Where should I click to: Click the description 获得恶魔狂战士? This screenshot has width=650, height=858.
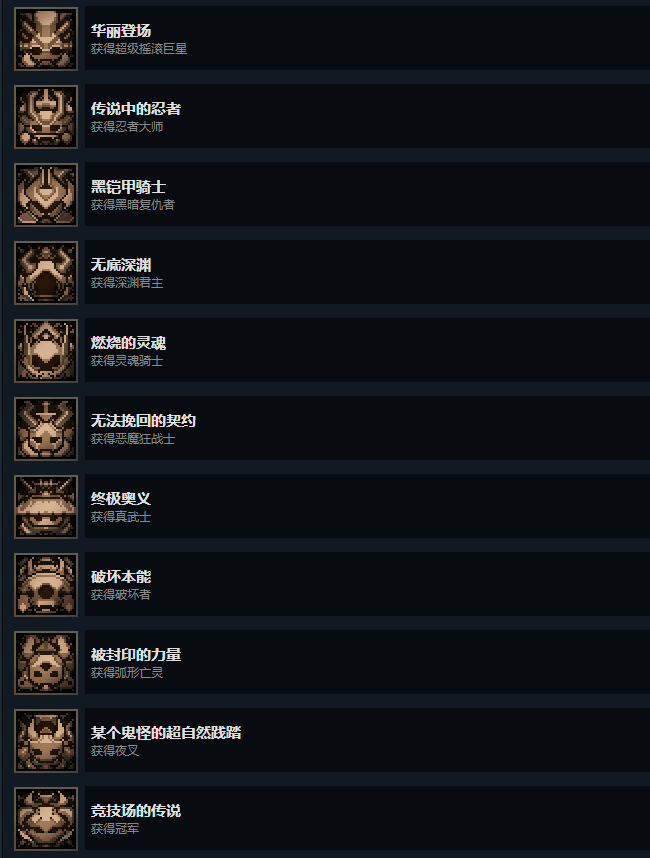coord(133,439)
